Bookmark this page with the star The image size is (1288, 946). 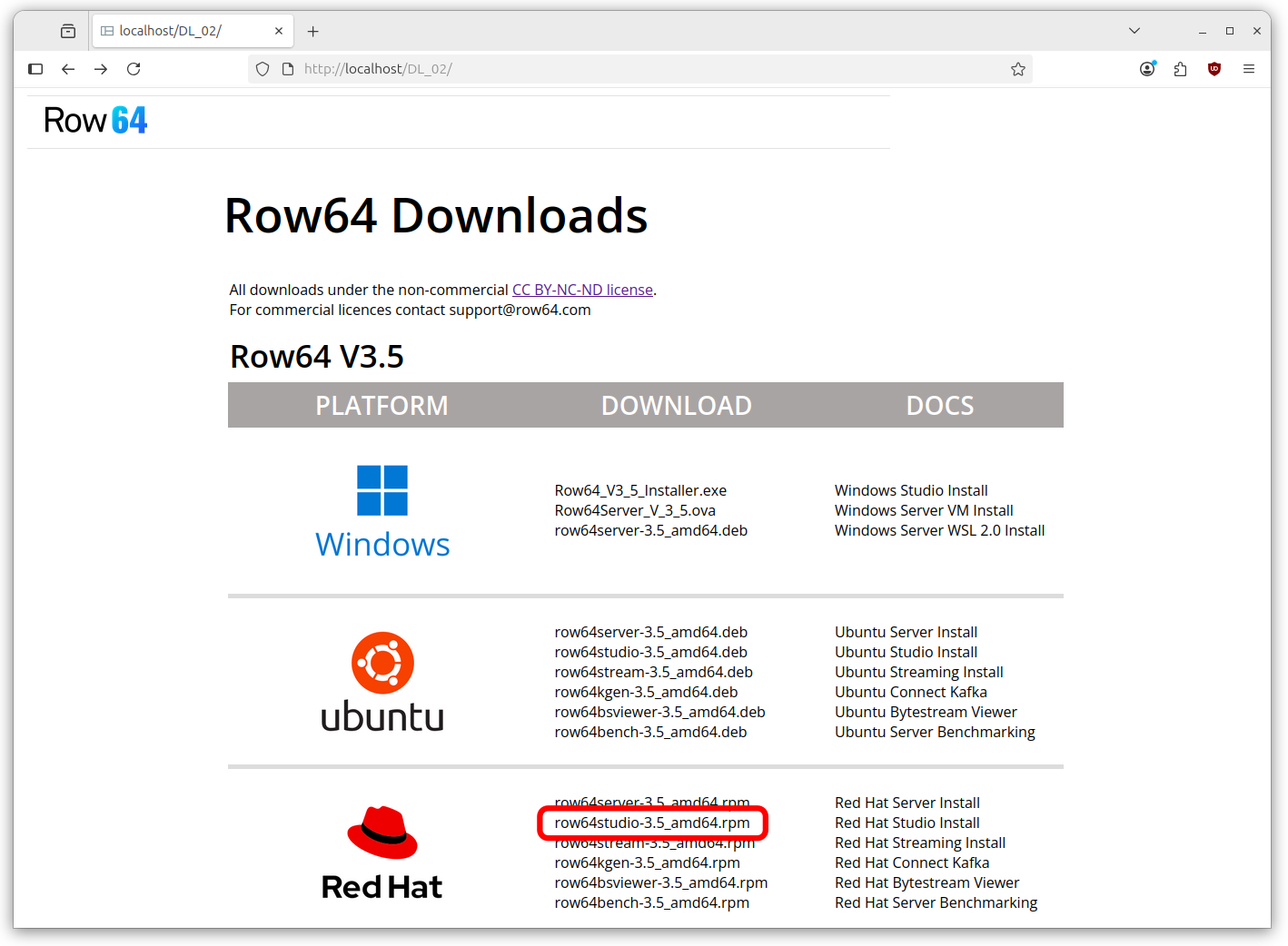(1018, 69)
